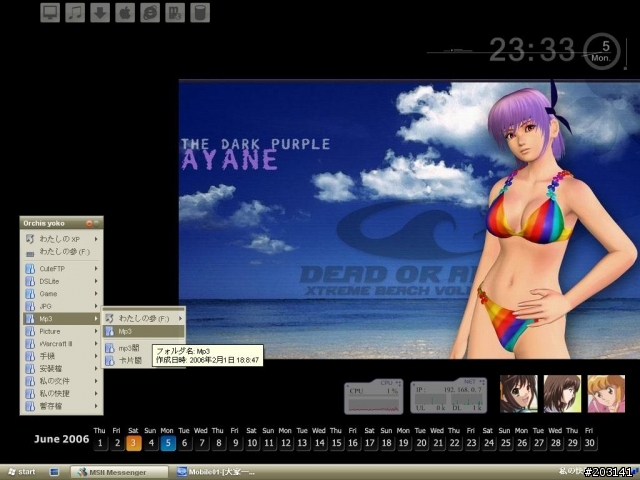
Task: Expand the Game folder submenu arrow
Action: (96, 293)
